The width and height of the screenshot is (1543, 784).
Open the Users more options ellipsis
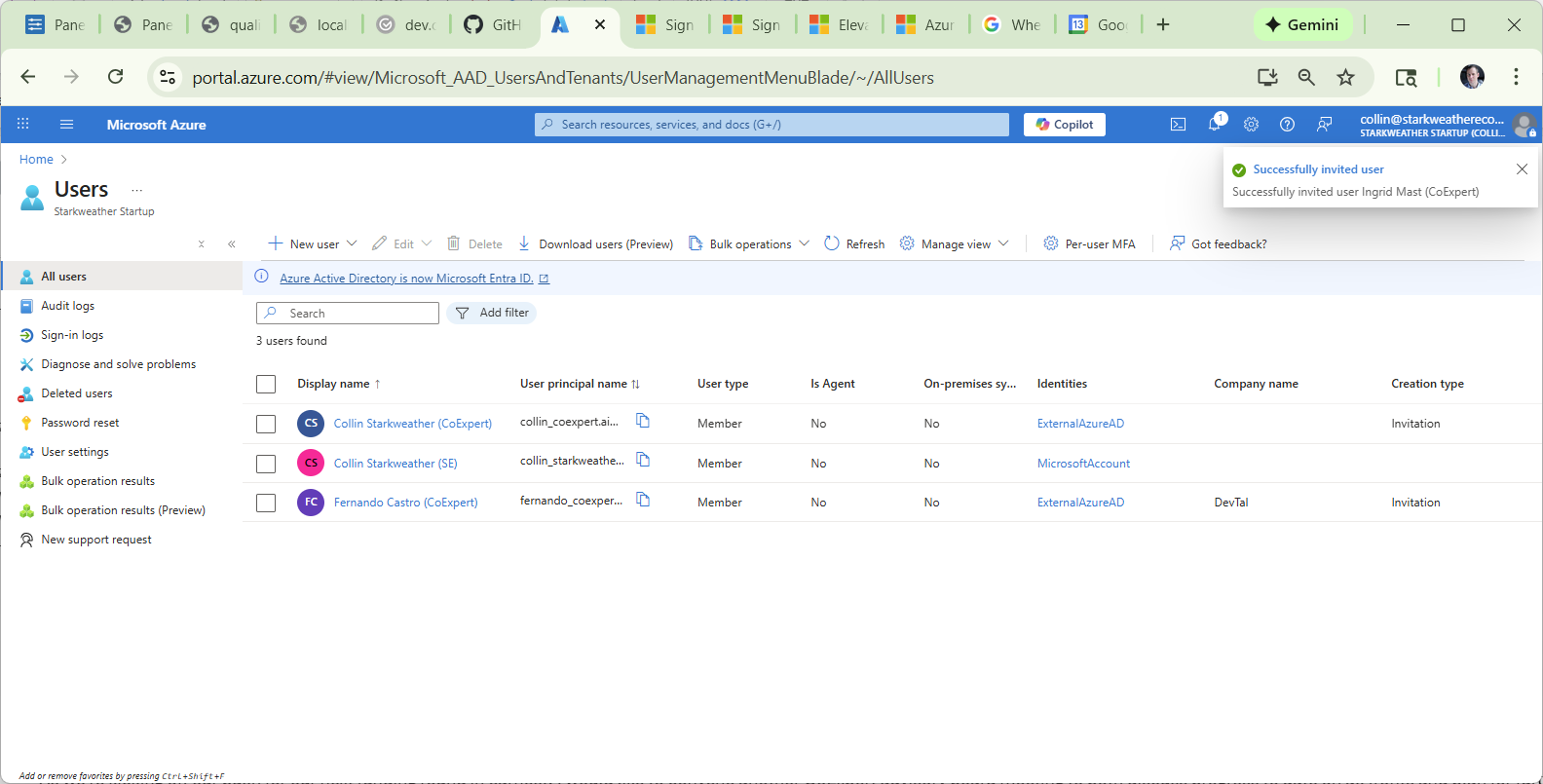[136, 190]
